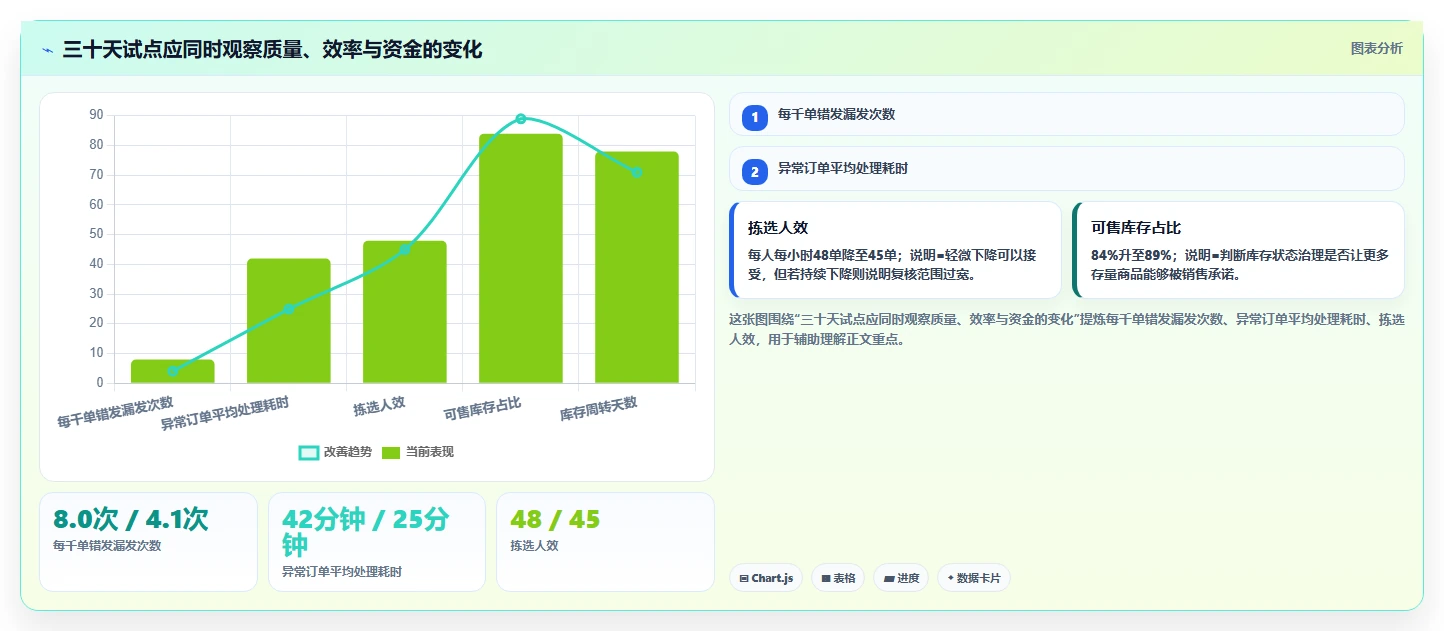Toggle the 当前表现 legend item
1444x631 pixels.
[417, 452]
